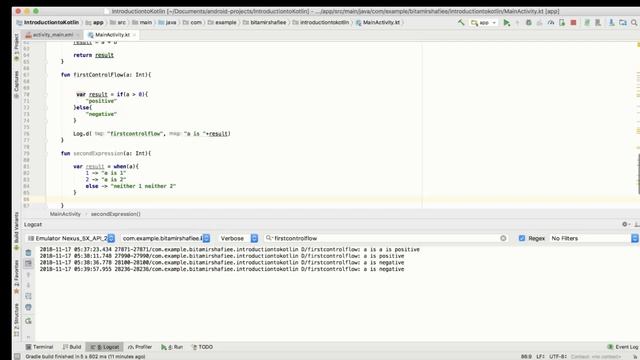
Task: Open the 2: Favorites side panel
Action: (16, 277)
